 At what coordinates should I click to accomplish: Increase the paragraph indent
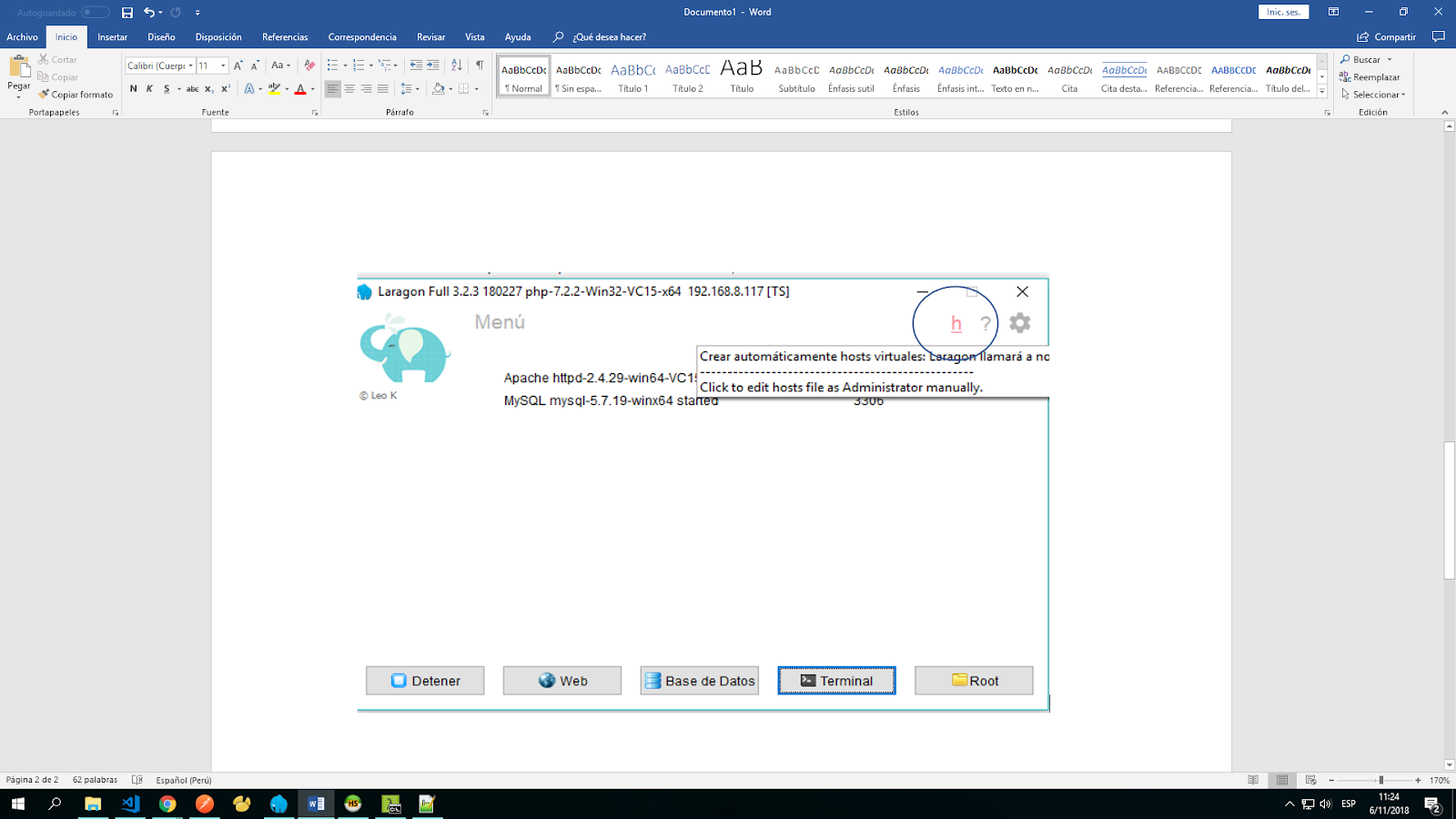(x=433, y=66)
